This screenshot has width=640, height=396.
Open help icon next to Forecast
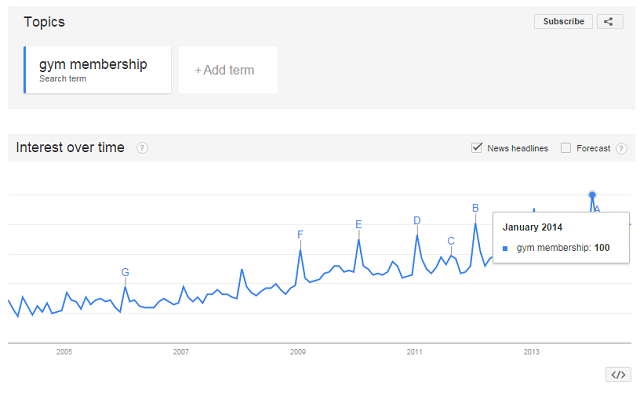tap(621, 148)
